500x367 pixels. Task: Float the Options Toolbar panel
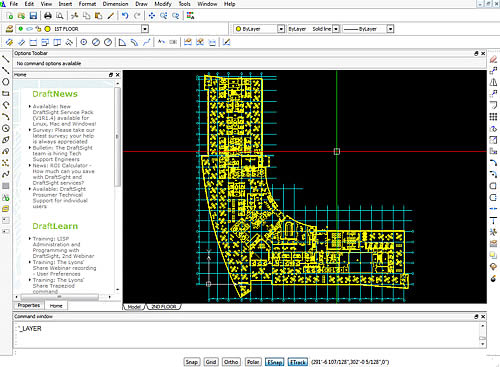[476, 53]
